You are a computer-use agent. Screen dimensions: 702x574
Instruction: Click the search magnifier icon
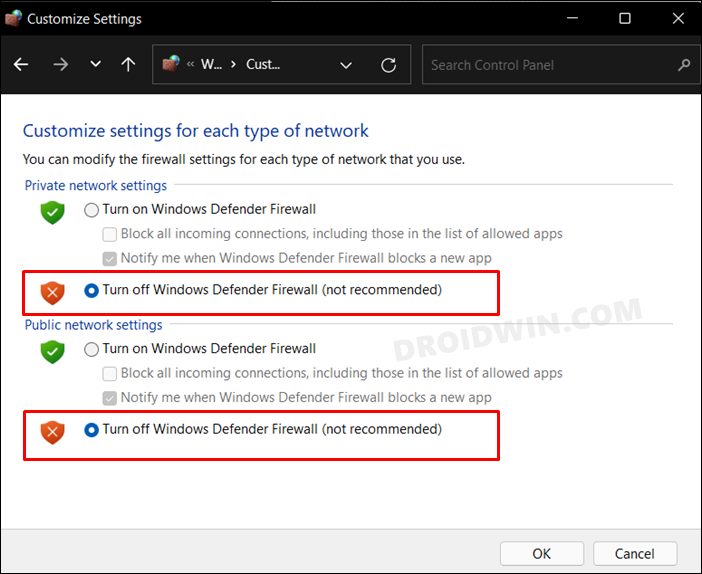point(684,65)
